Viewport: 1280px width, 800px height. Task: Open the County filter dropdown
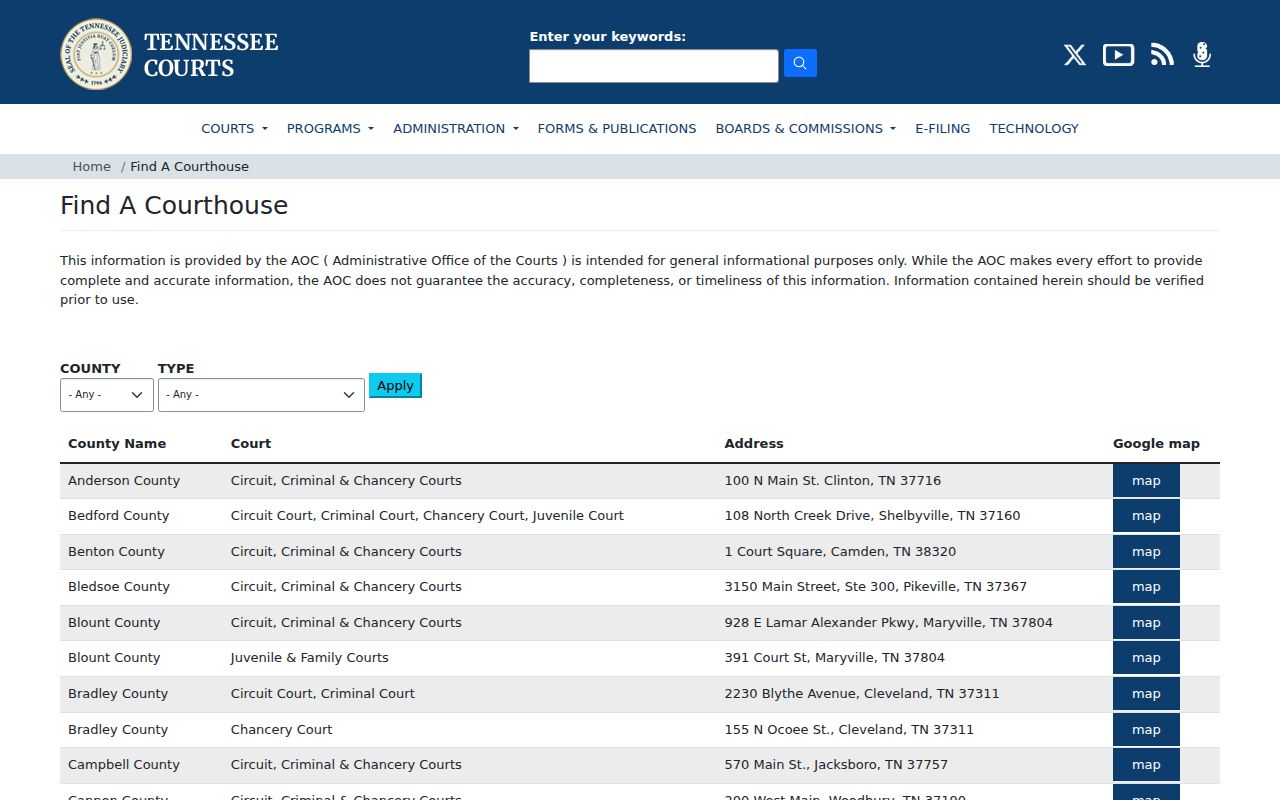pyautogui.click(x=107, y=395)
